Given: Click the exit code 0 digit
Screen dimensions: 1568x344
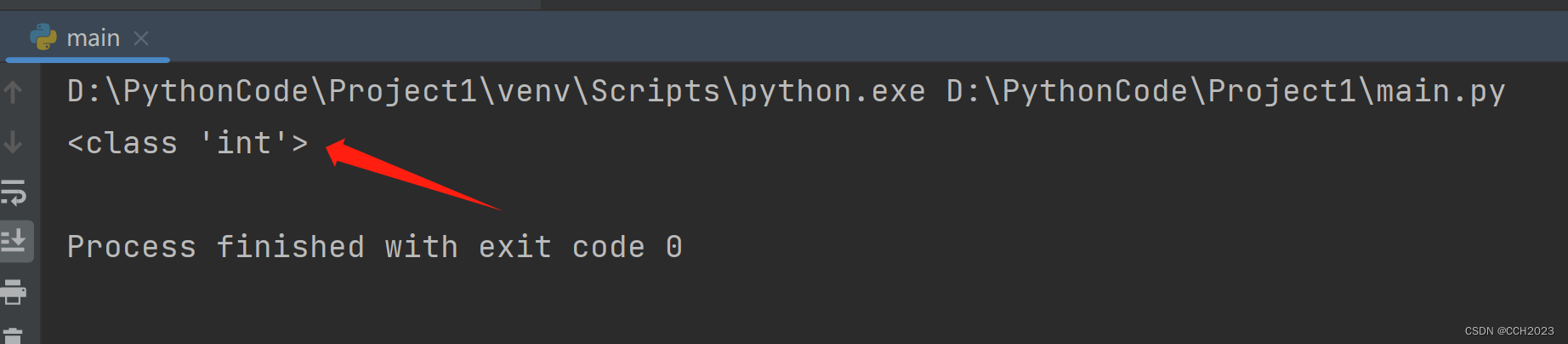Looking at the screenshot, I should 674,248.
